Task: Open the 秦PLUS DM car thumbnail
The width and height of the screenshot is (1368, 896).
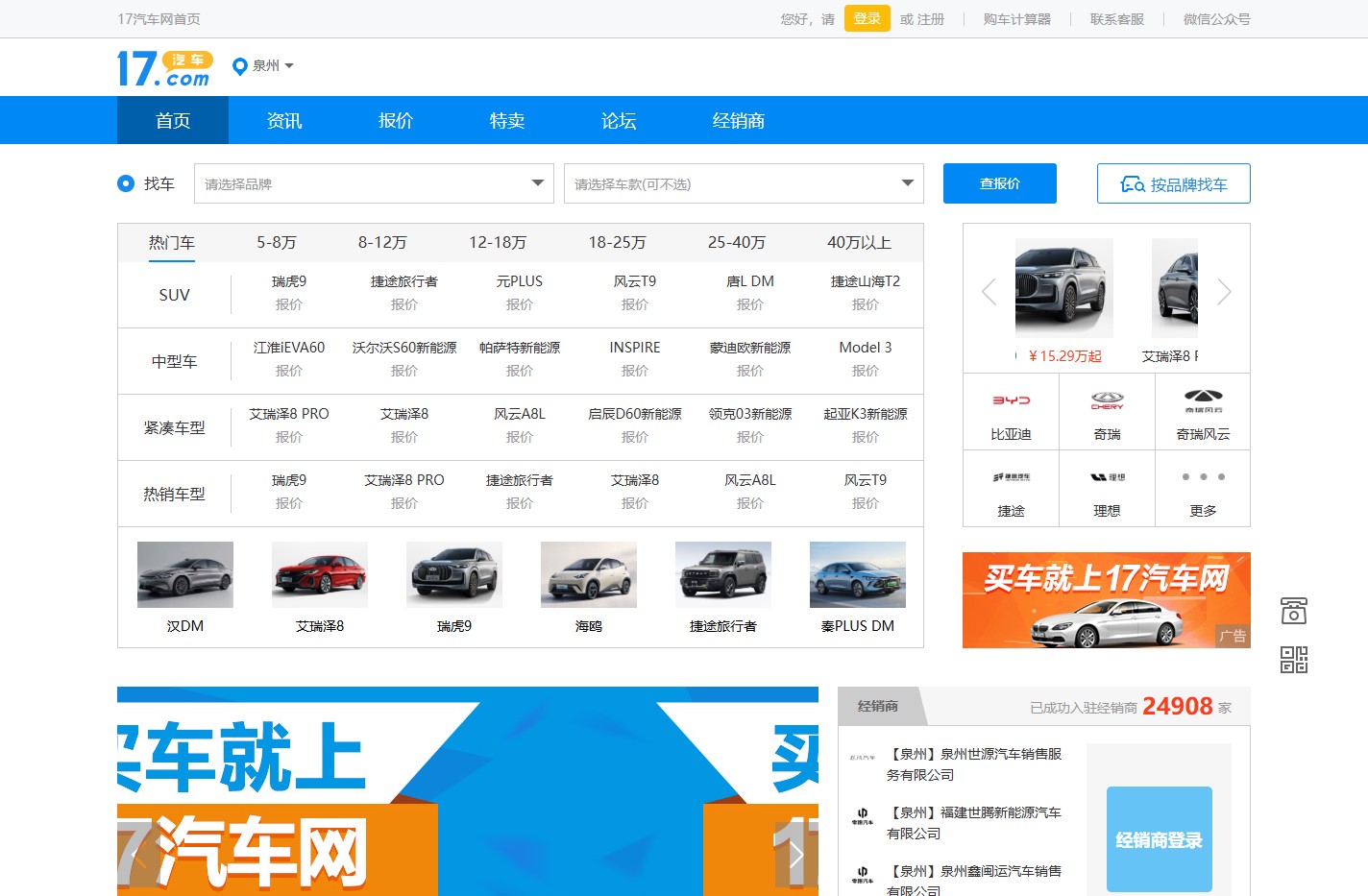Action: (x=858, y=574)
